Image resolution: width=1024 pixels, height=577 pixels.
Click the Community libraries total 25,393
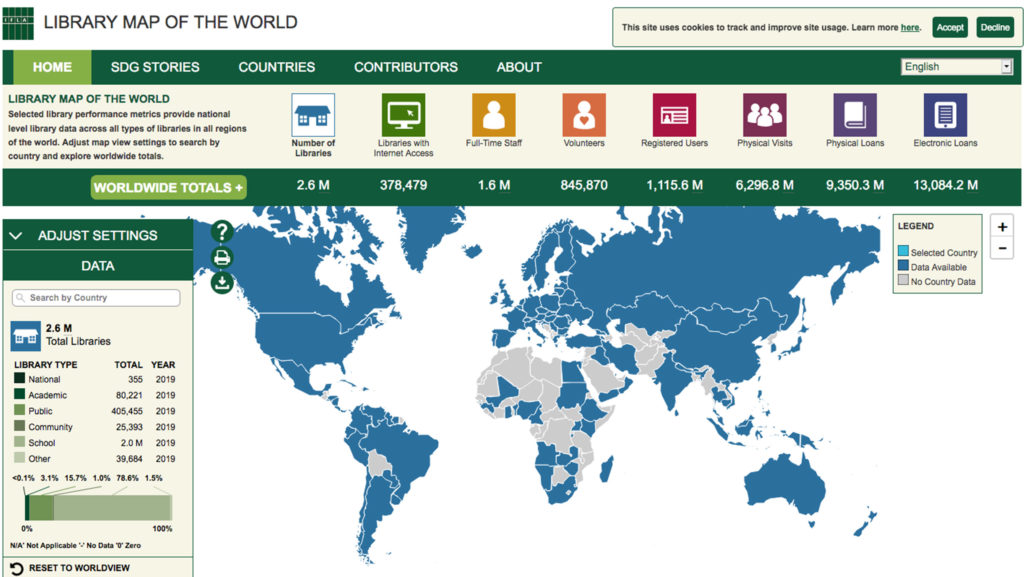[129, 427]
